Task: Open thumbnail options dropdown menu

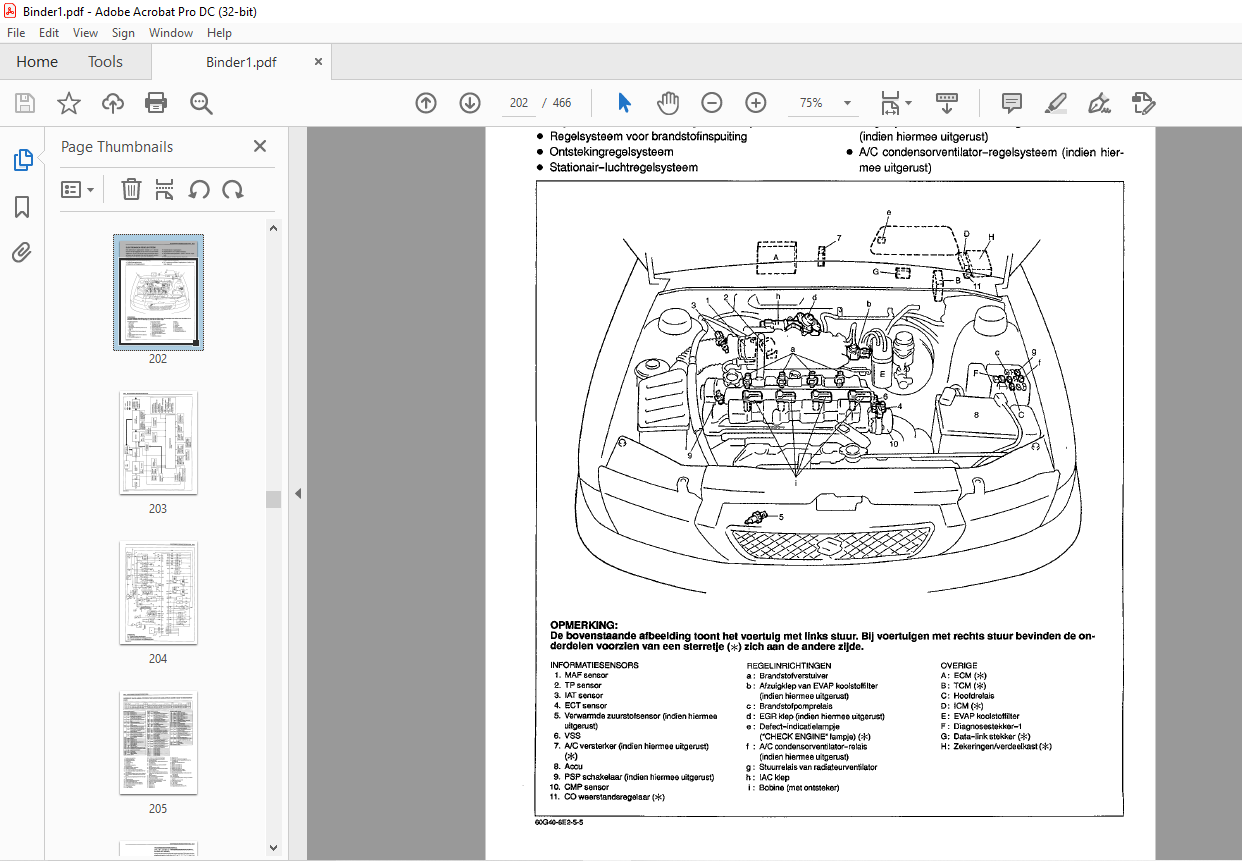Action: [x=78, y=189]
